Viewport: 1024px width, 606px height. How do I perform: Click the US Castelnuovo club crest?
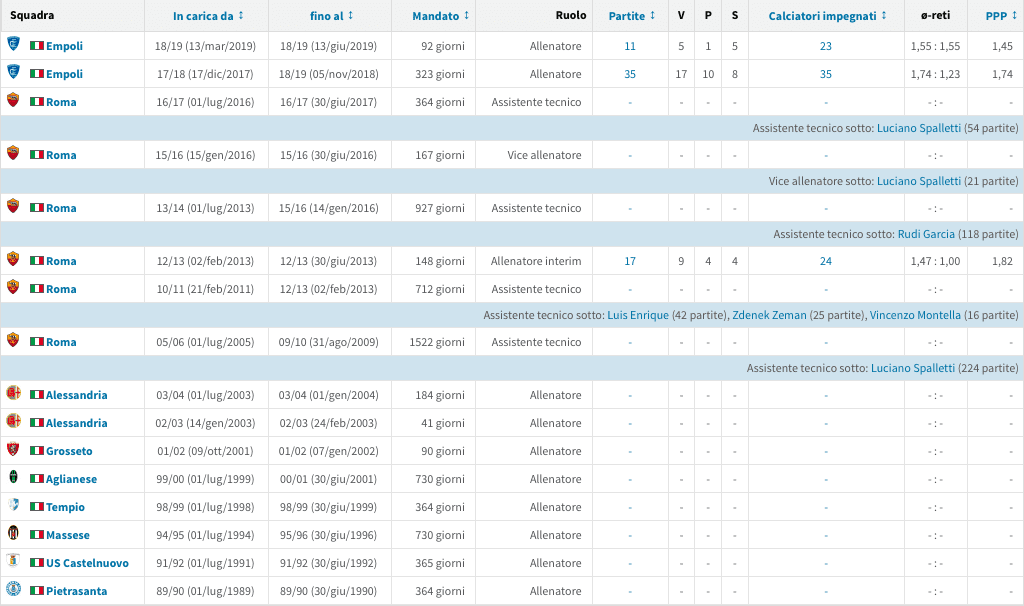pyautogui.click(x=13, y=562)
